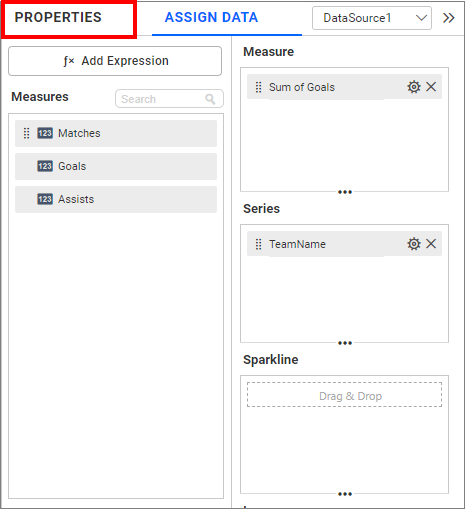Click the 123 numeric icon beside Goals
The image size is (465, 509).
45,166
